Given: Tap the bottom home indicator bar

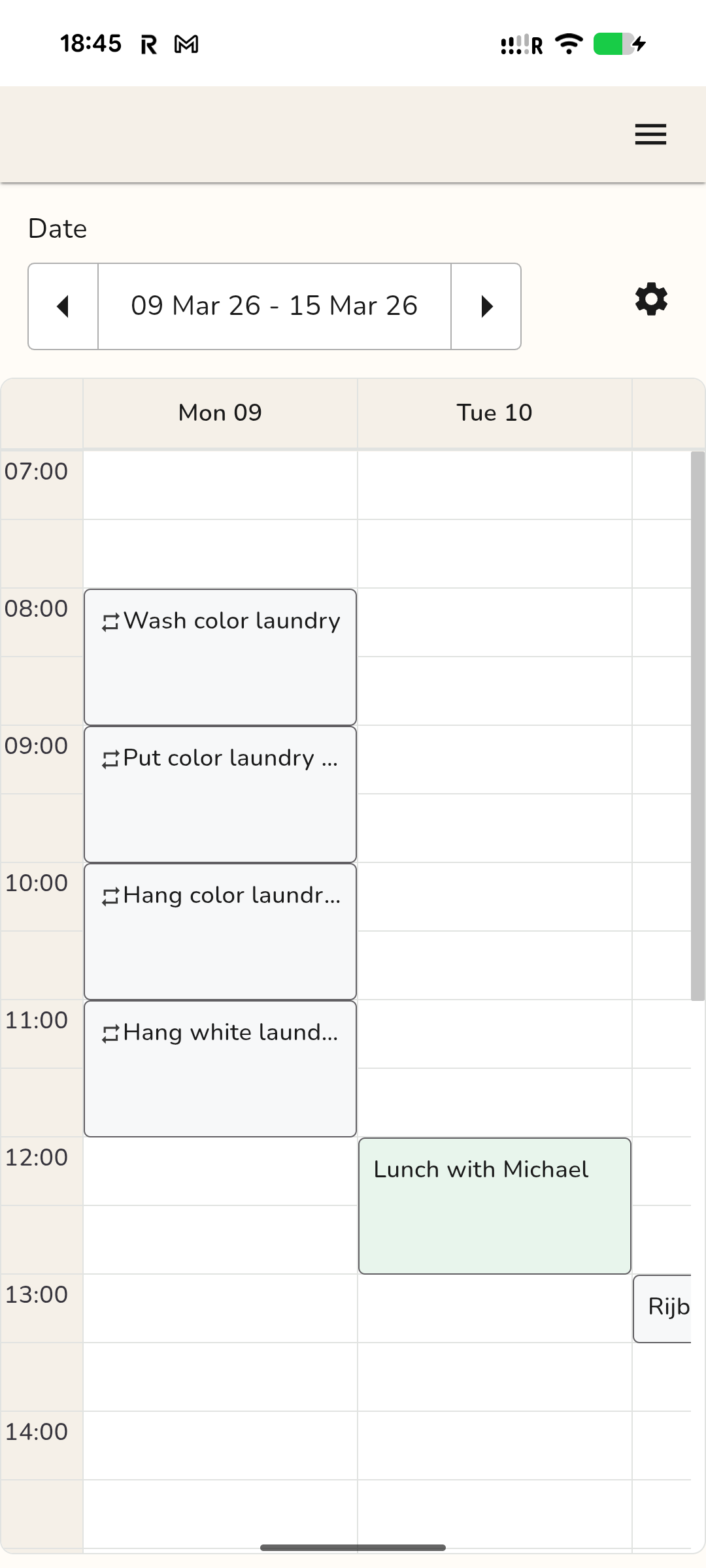Looking at the screenshot, I should coord(353,1546).
